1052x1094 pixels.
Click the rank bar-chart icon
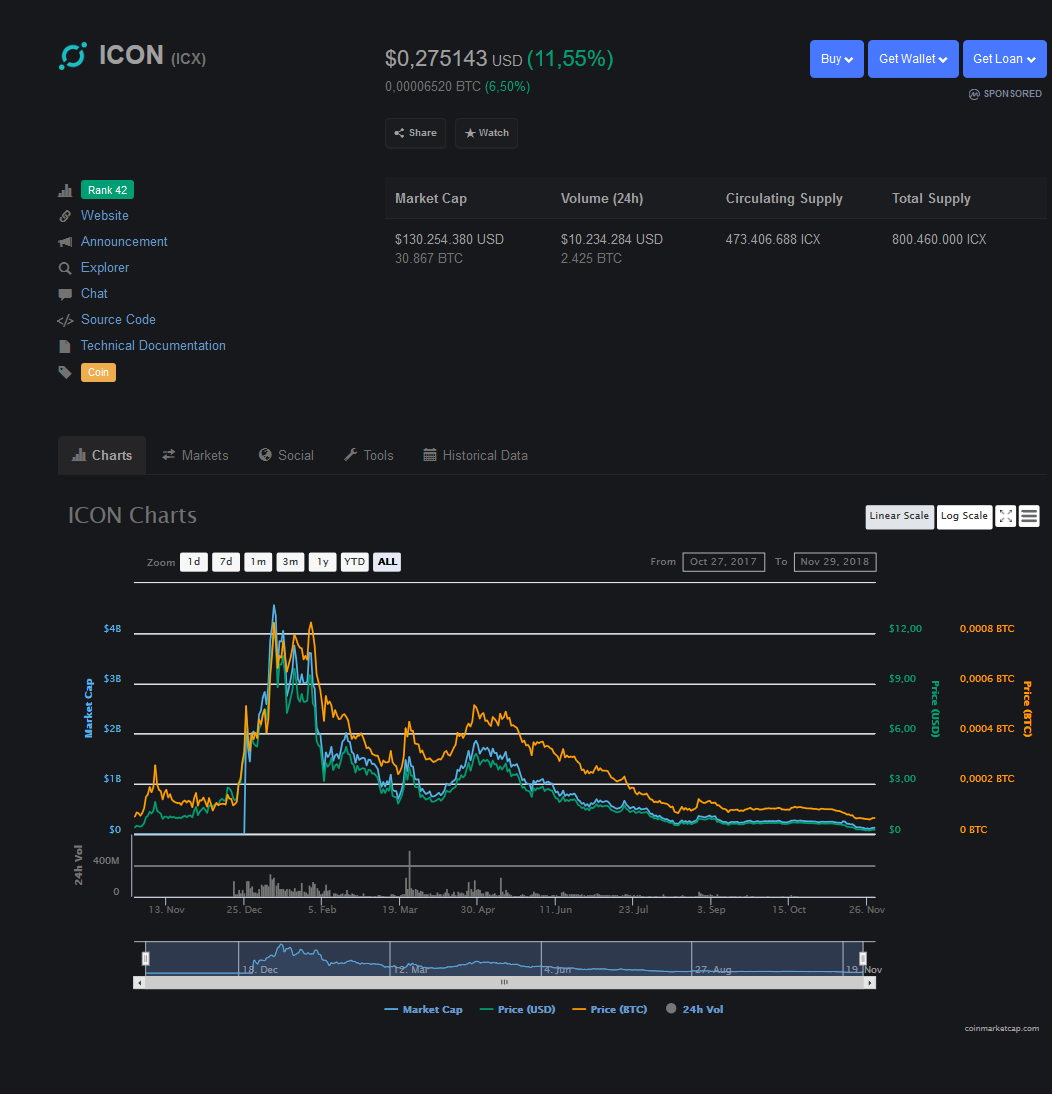65,190
